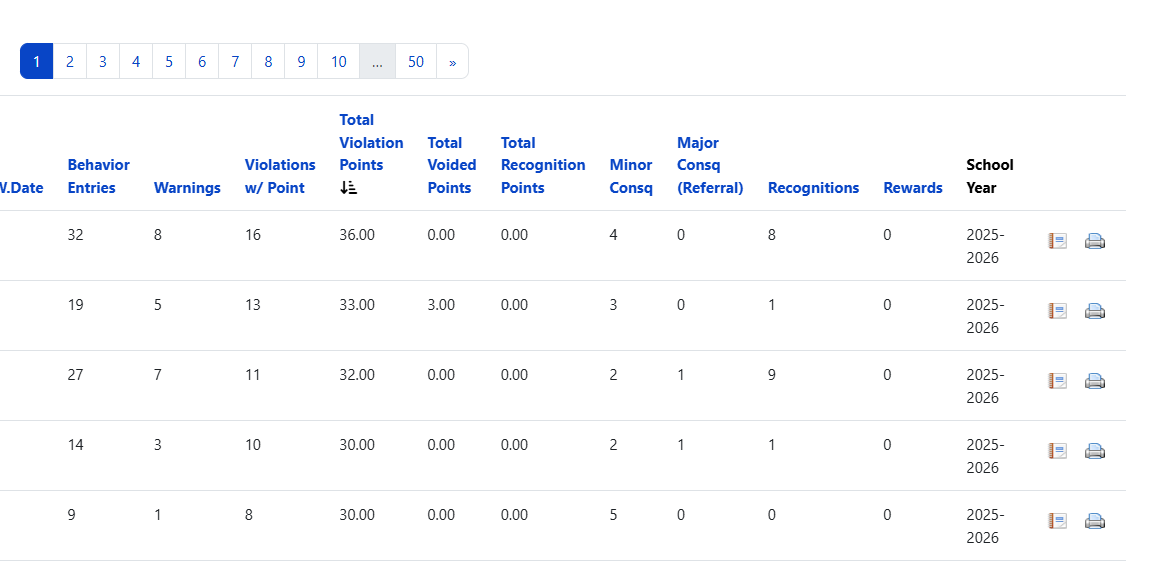This screenshot has width=1161, height=561.
Task: Print the row with 14 behavior entries
Action: pyautogui.click(x=1094, y=451)
